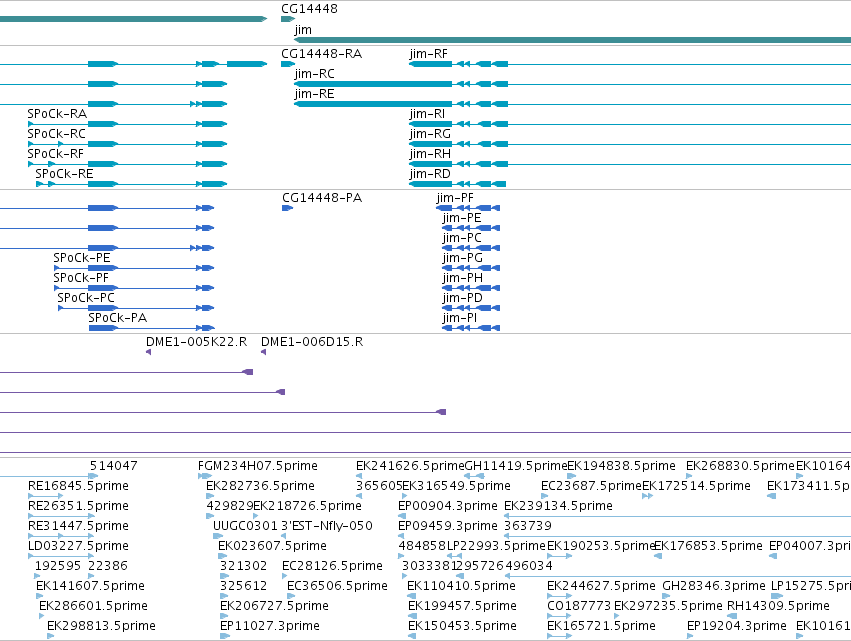Select the SPoCk-PA protein label
The image size is (851, 641).
tap(118, 318)
